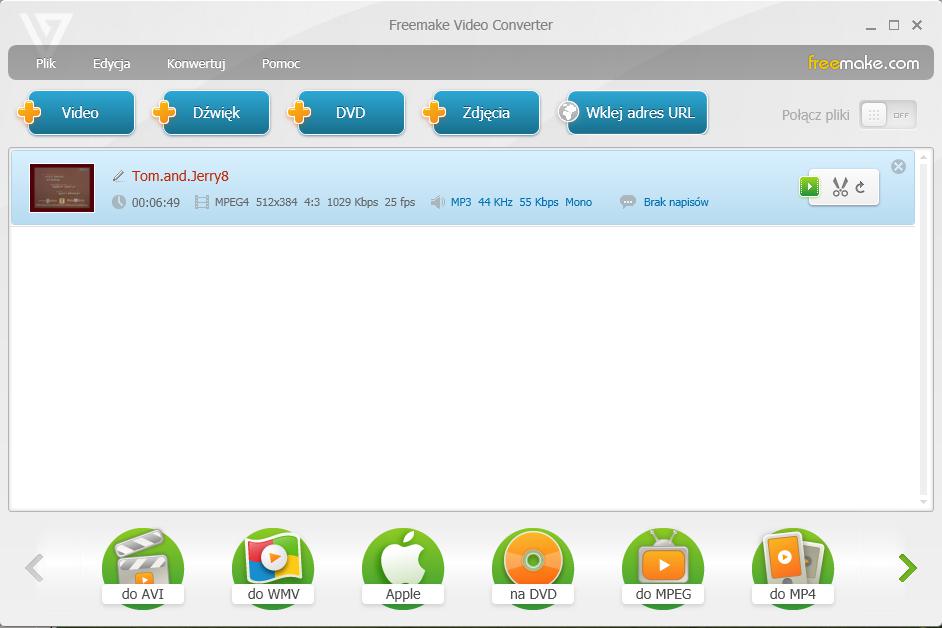Viewport: 942px width, 628px height.
Task: Remove Tom.and.Jerry8 with the X icon
Action: click(x=898, y=166)
